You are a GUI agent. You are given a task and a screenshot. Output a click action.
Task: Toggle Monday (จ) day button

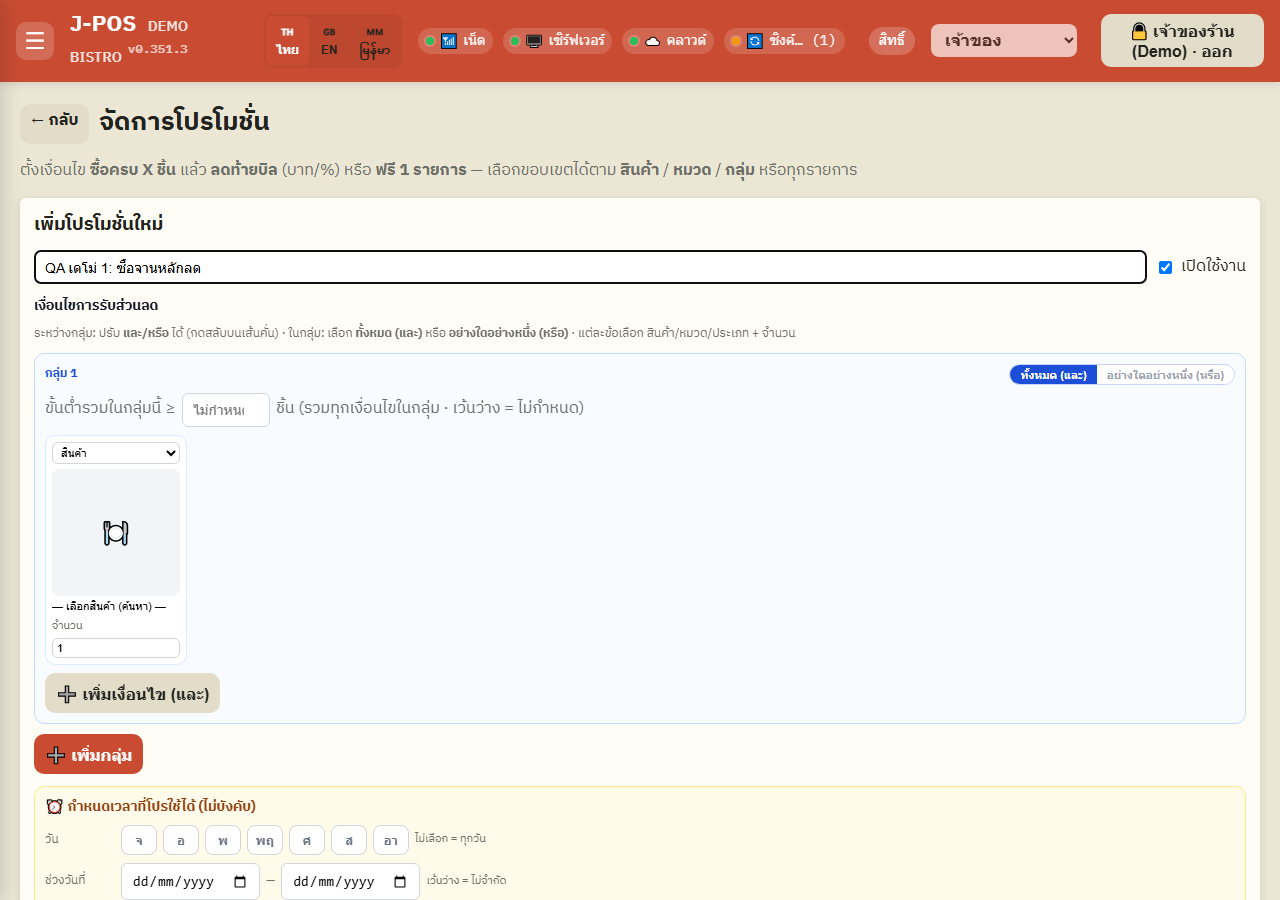point(139,840)
